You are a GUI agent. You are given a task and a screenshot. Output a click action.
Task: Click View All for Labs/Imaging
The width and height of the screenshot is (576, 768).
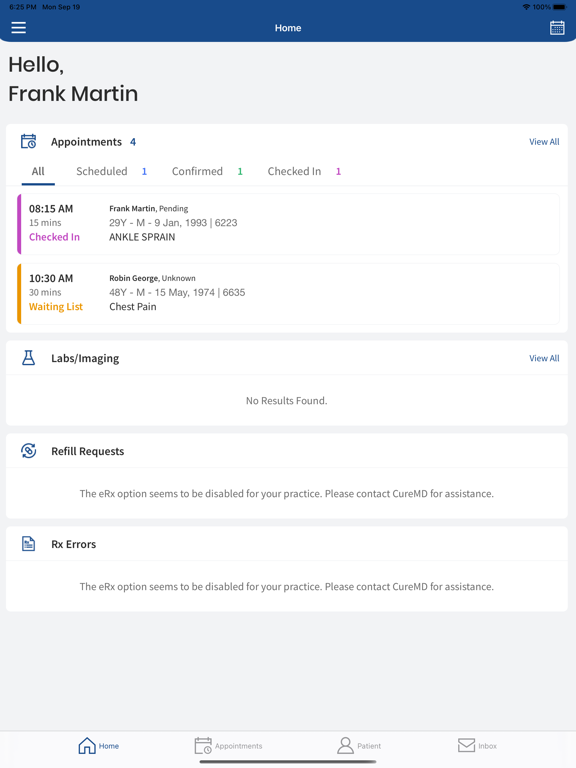pos(544,359)
